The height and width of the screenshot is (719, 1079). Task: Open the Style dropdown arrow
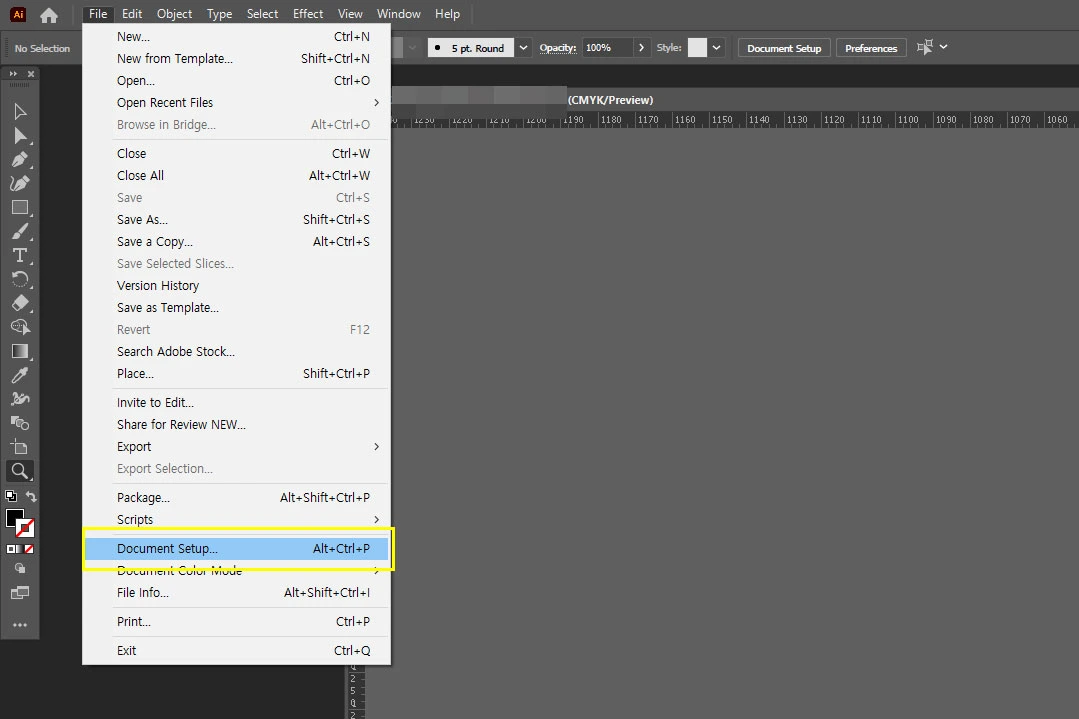point(716,47)
